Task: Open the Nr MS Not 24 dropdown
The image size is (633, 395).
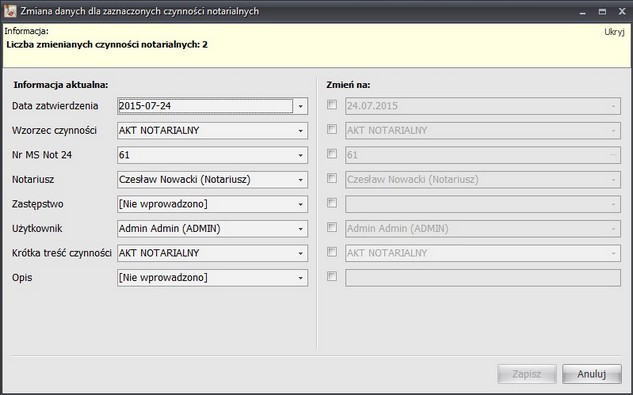Action: (300, 155)
